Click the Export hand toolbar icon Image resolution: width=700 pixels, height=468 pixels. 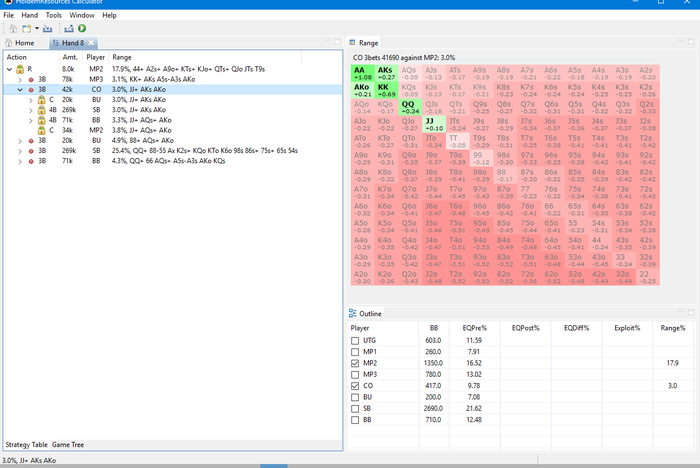(69, 29)
